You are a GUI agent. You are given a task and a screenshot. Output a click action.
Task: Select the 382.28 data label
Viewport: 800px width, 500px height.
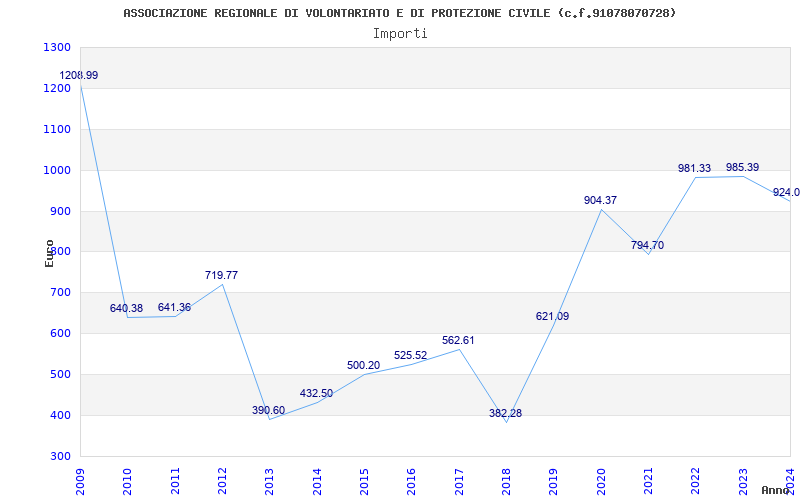click(x=506, y=413)
